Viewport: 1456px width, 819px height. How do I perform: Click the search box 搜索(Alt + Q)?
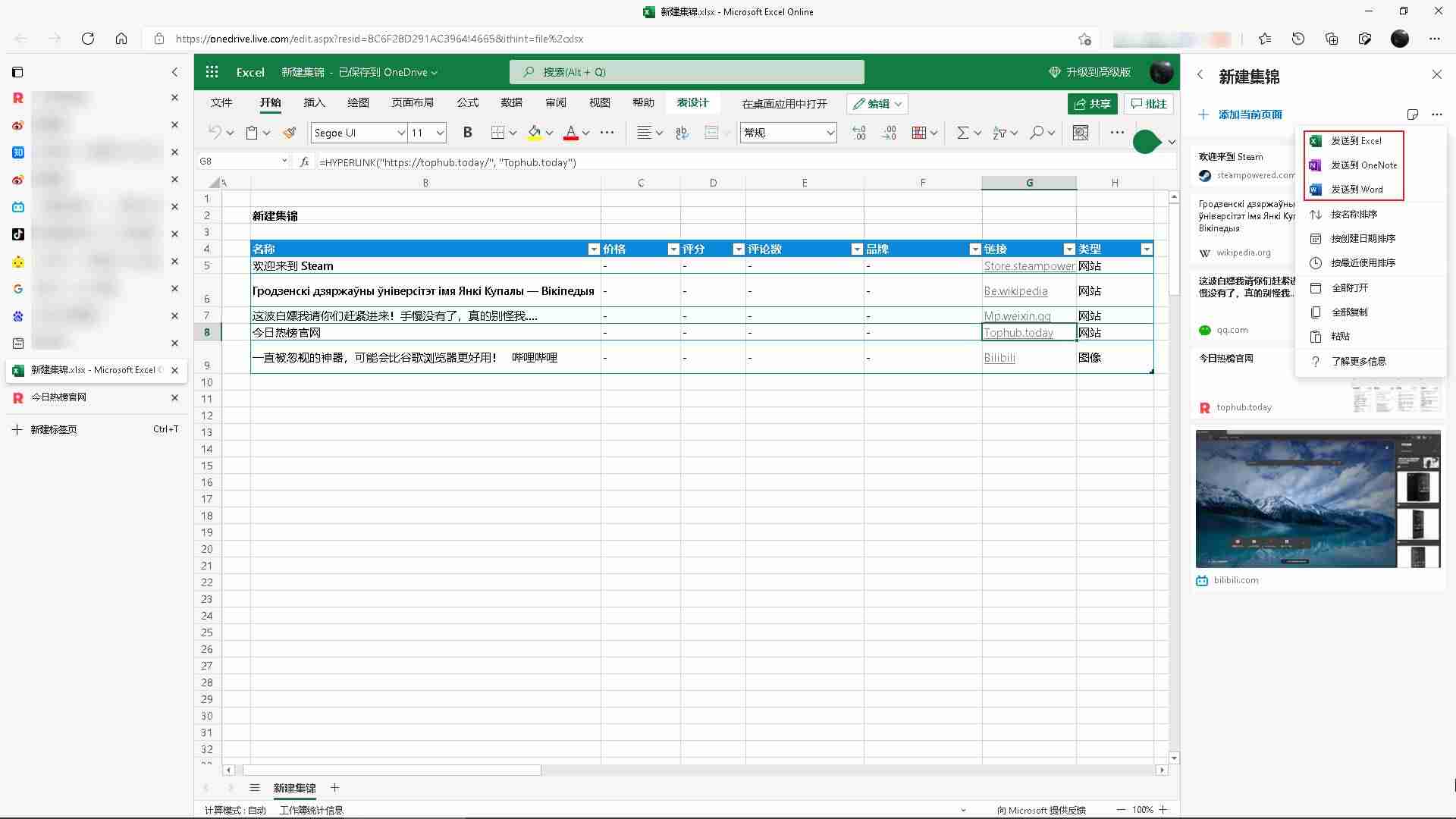[687, 72]
